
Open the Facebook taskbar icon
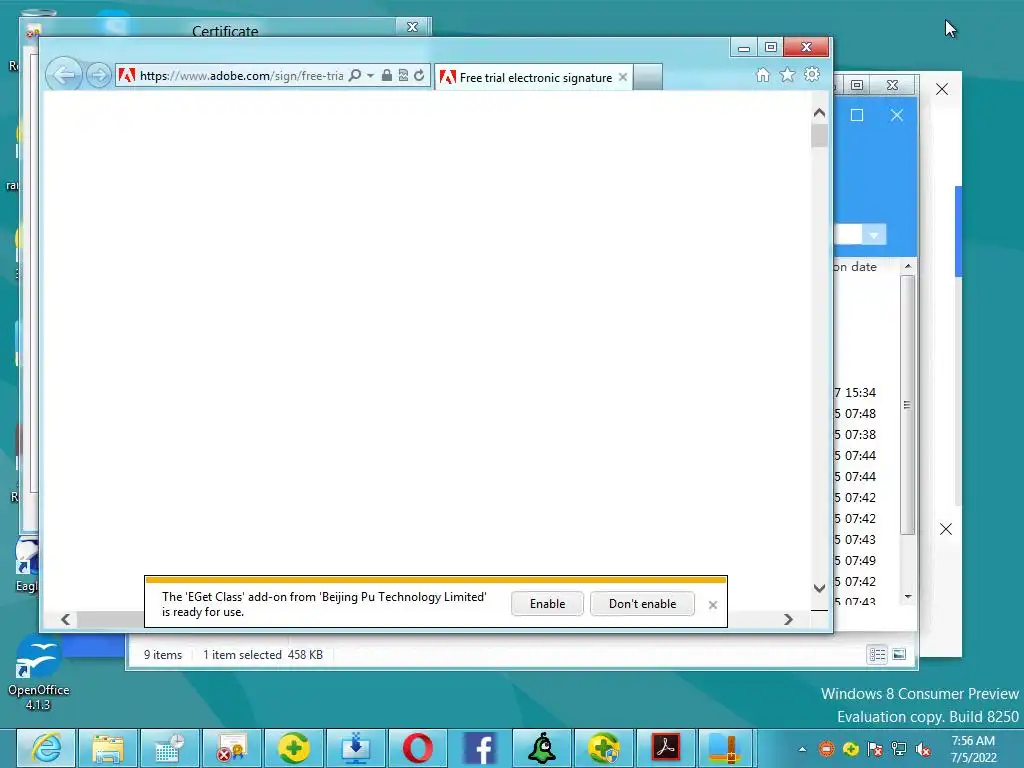(480, 748)
